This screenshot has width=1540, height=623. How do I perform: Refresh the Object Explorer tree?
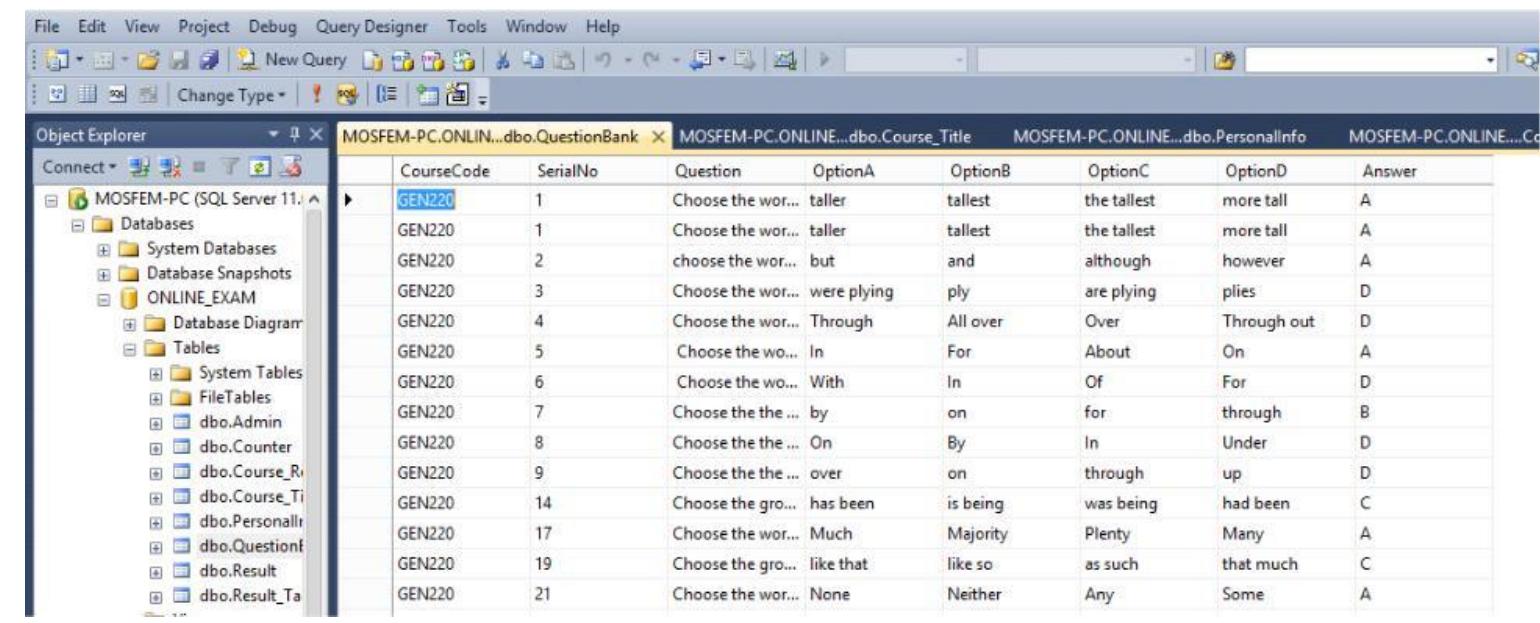(x=260, y=165)
